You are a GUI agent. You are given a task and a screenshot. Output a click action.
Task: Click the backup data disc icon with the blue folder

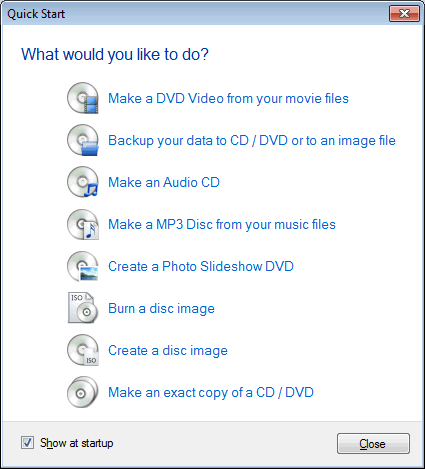pyautogui.click(x=83, y=140)
